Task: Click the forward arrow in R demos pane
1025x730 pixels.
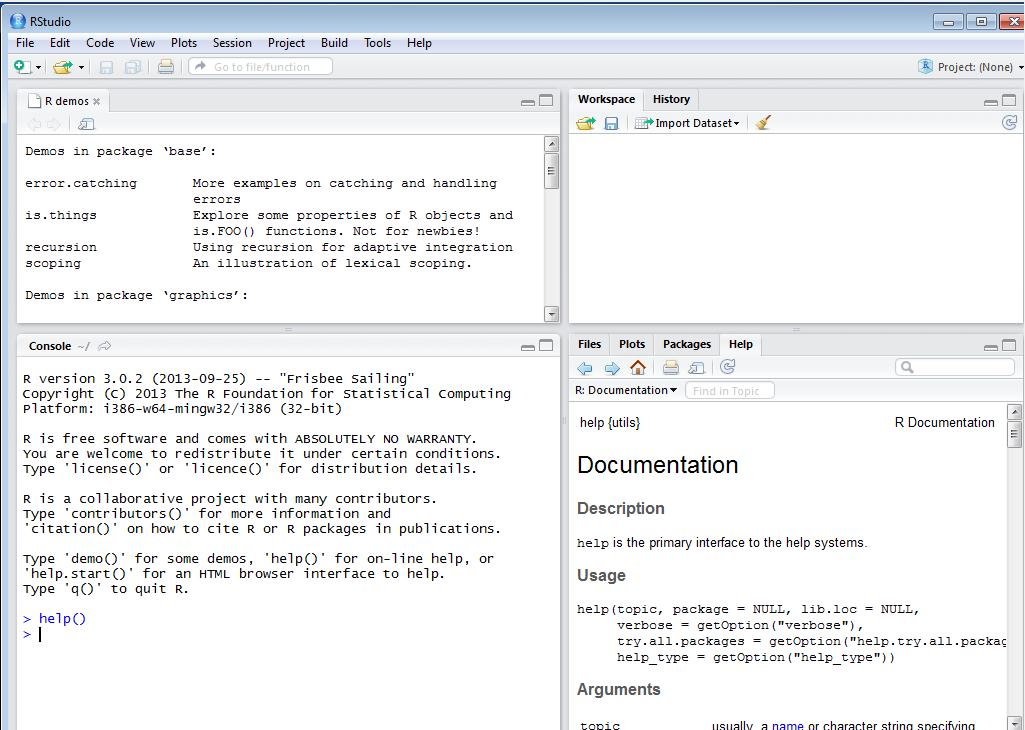Action: tap(54, 124)
